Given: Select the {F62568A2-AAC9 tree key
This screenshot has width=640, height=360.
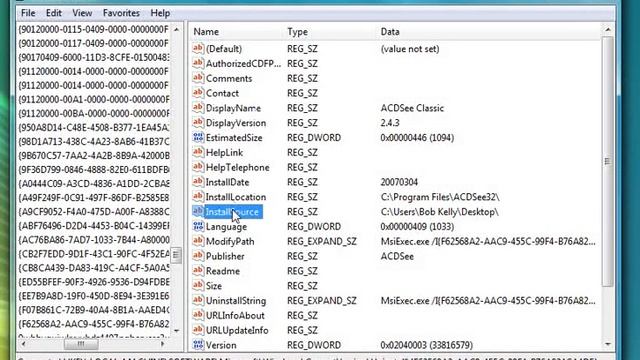Looking at the screenshot, I should (x=93, y=324).
